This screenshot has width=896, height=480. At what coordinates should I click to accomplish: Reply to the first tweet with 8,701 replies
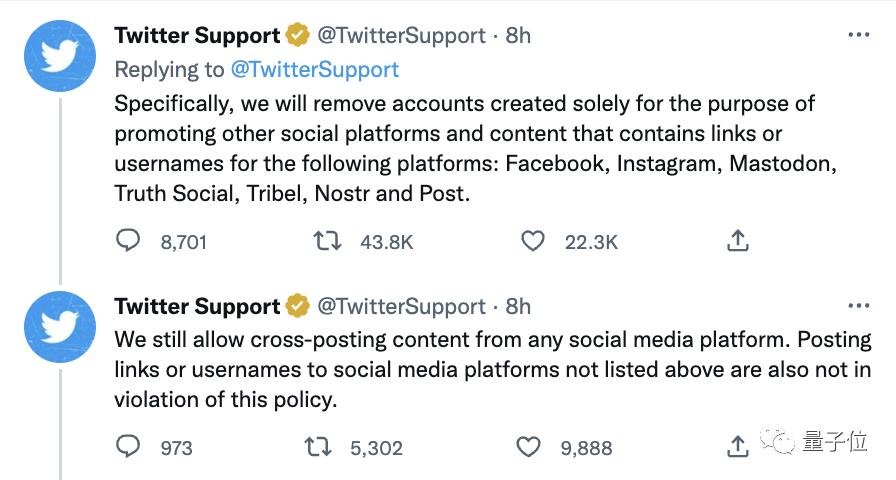[128, 241]
